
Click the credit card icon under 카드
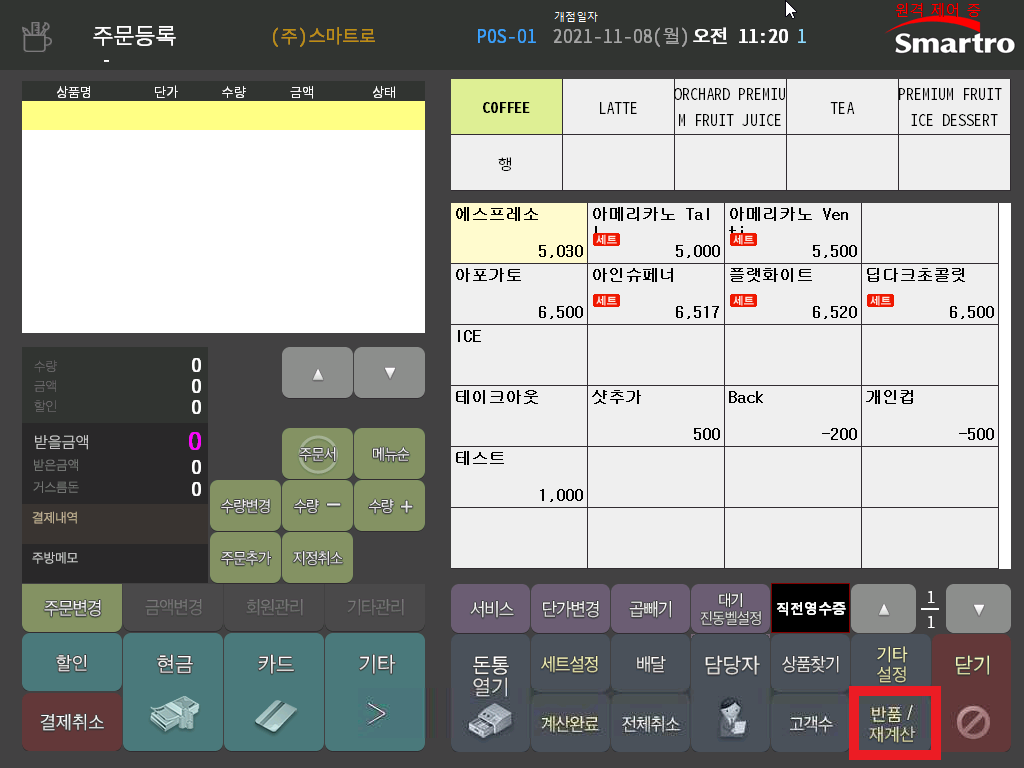275,716
